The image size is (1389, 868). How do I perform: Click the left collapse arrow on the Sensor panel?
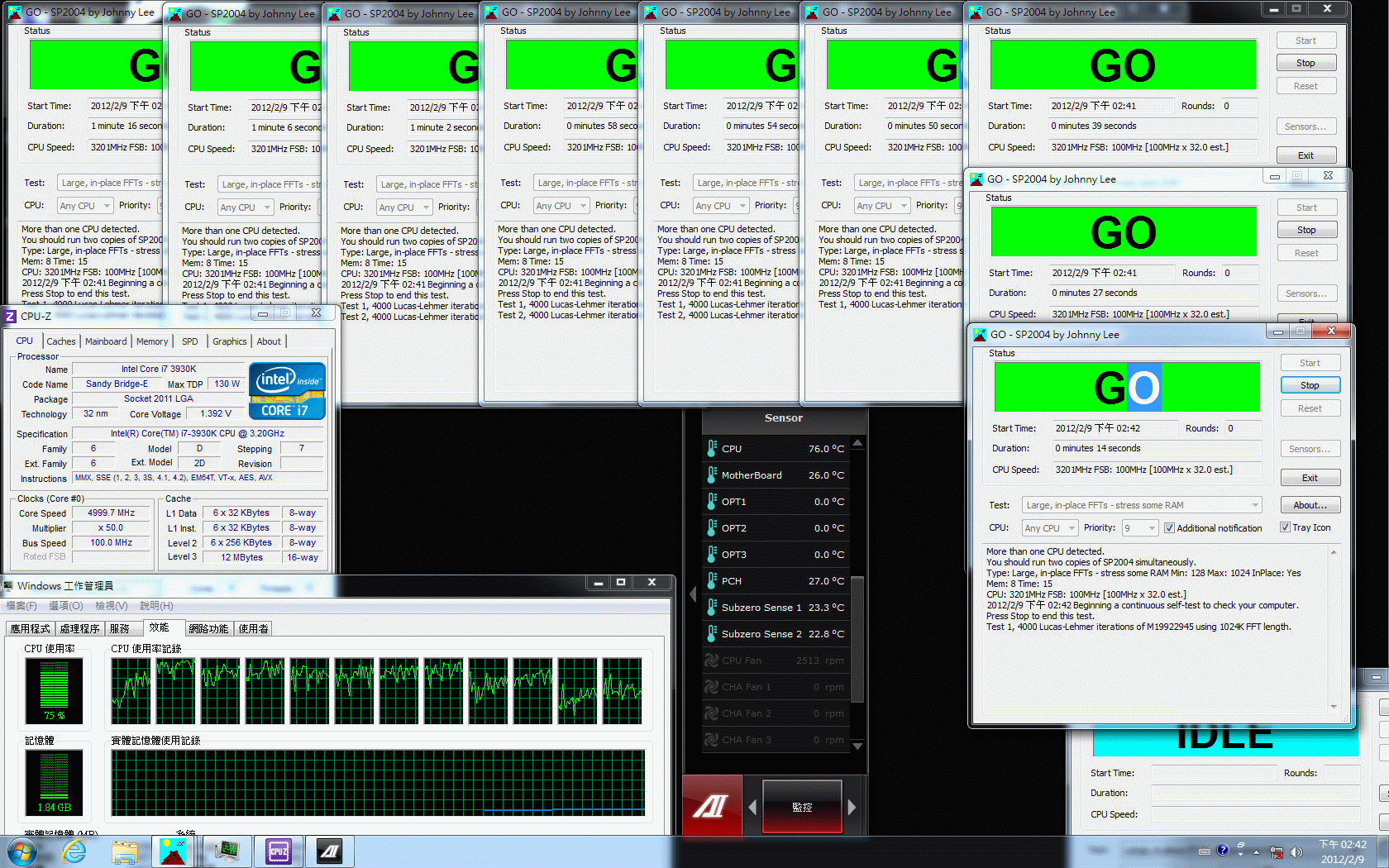tap(693, 594)
